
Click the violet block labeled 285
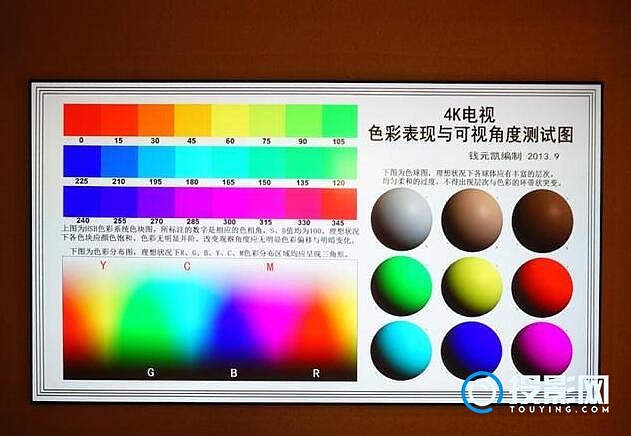point(193,203)
